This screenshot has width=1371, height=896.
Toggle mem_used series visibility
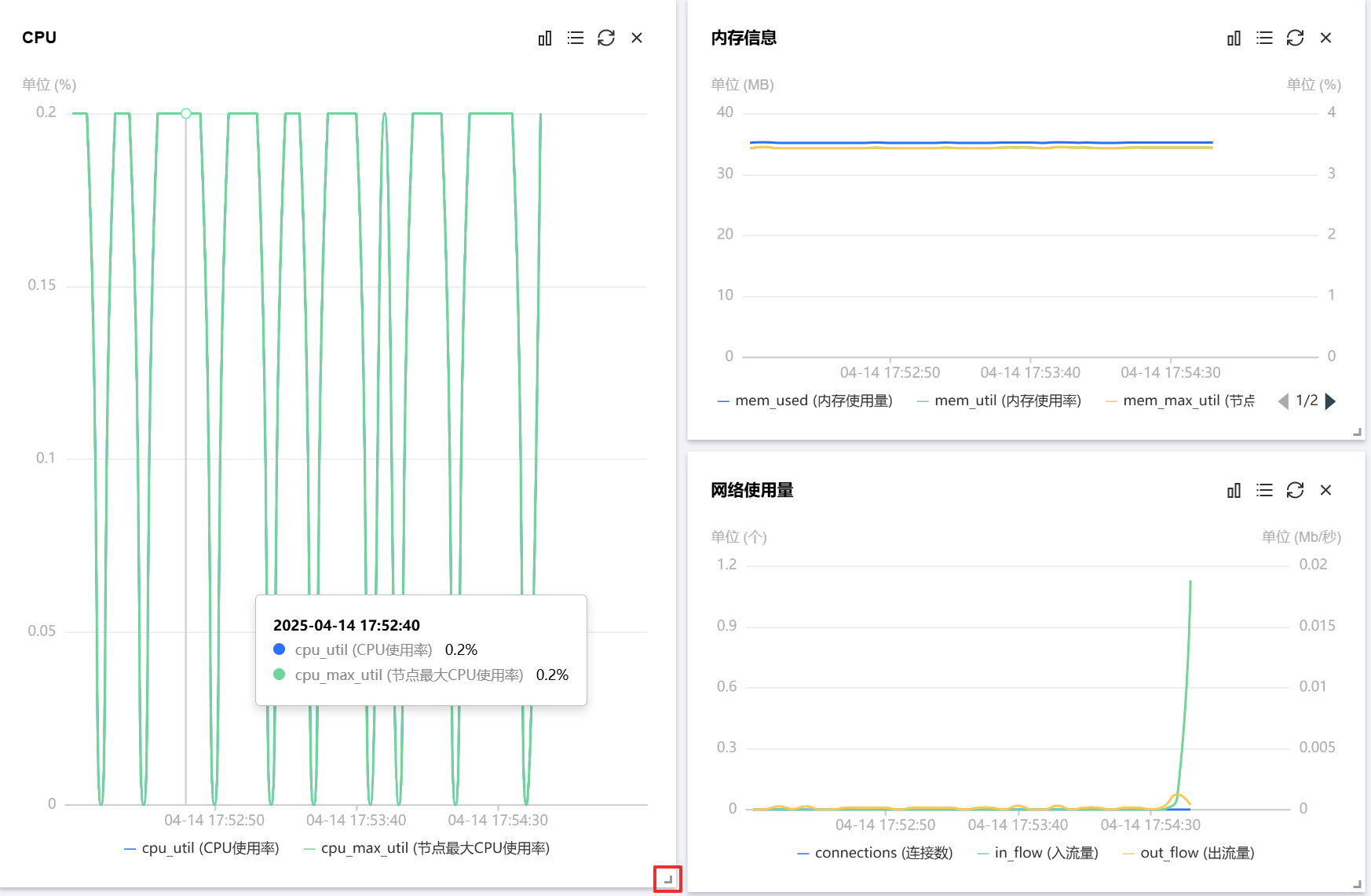click(805, 400)
